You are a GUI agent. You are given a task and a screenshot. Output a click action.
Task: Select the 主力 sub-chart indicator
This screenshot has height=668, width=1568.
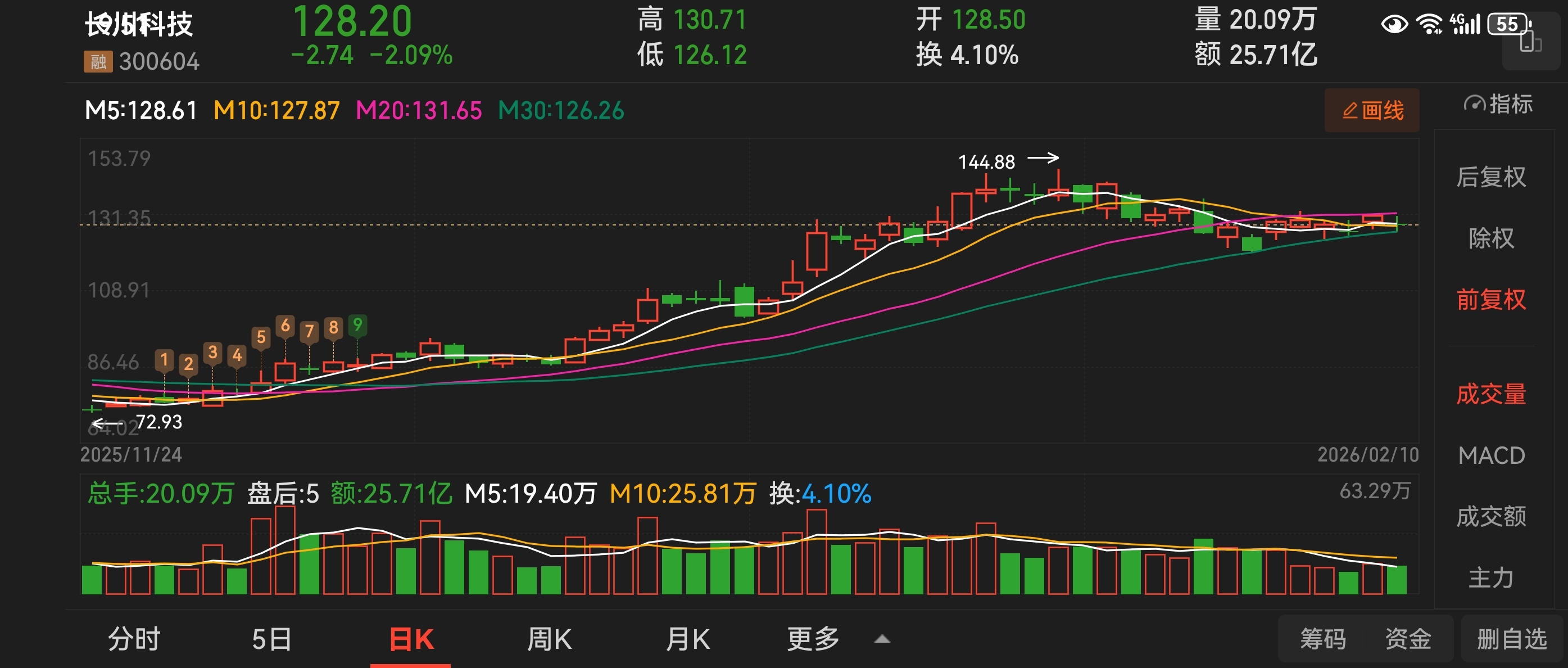(1490, 577)
